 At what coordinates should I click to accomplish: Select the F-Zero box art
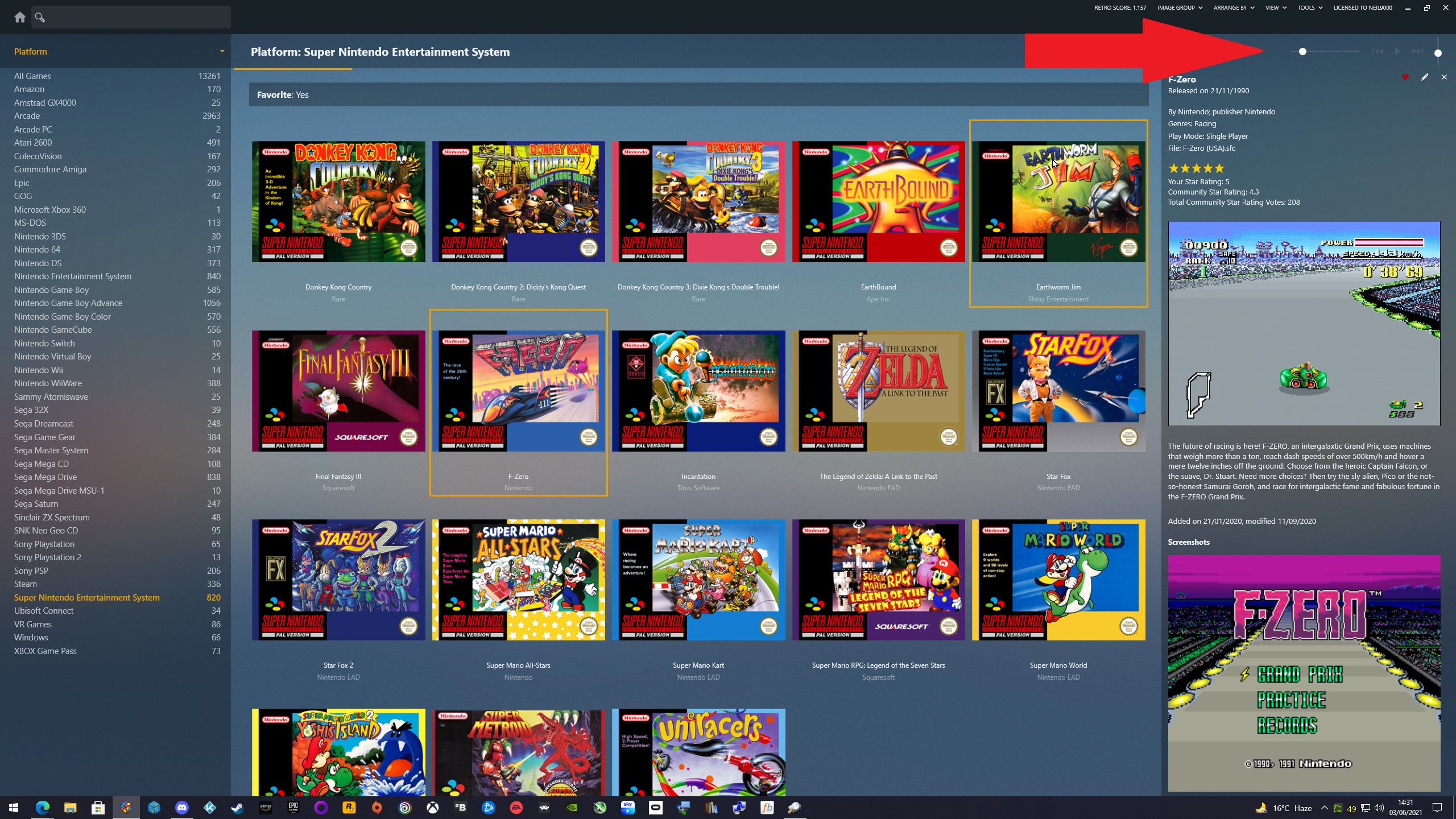pos(518,391)
